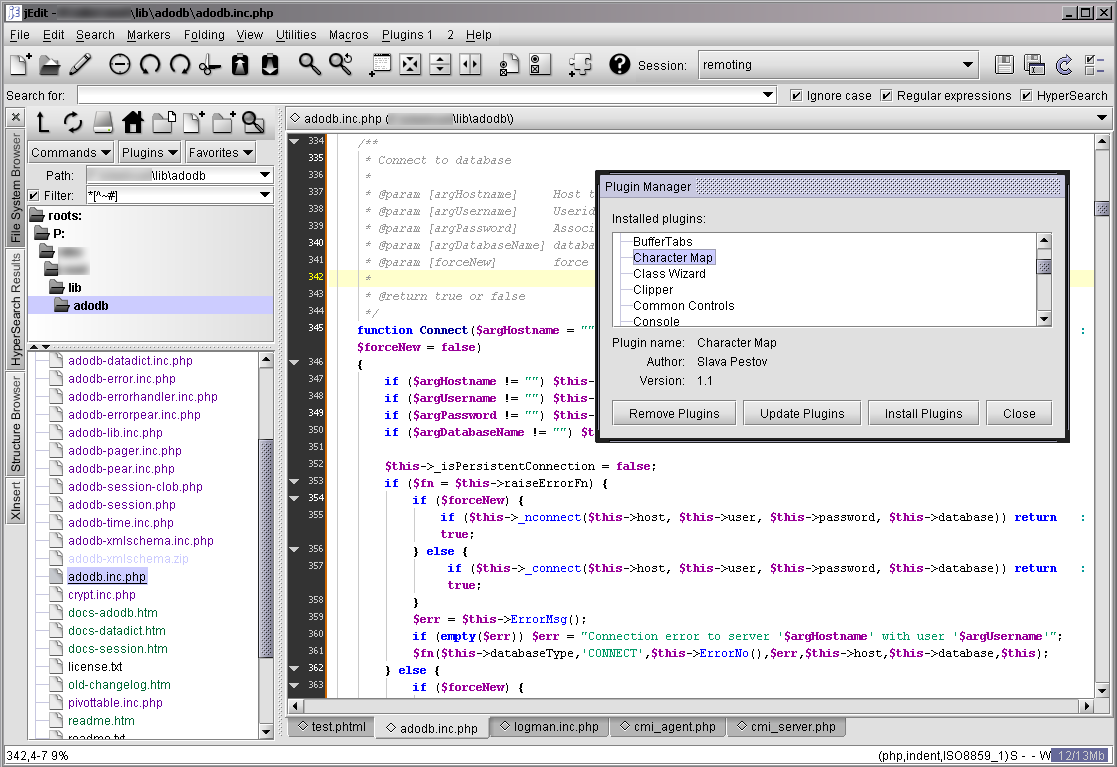Open the plugin manager puzzle icon

click(x=580, y=65)
